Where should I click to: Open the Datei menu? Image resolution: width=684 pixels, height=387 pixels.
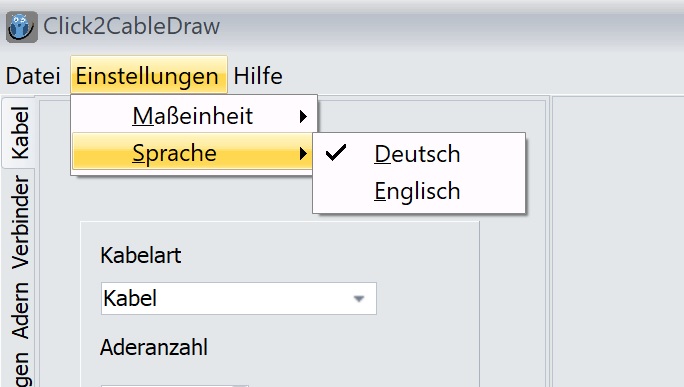33,76
